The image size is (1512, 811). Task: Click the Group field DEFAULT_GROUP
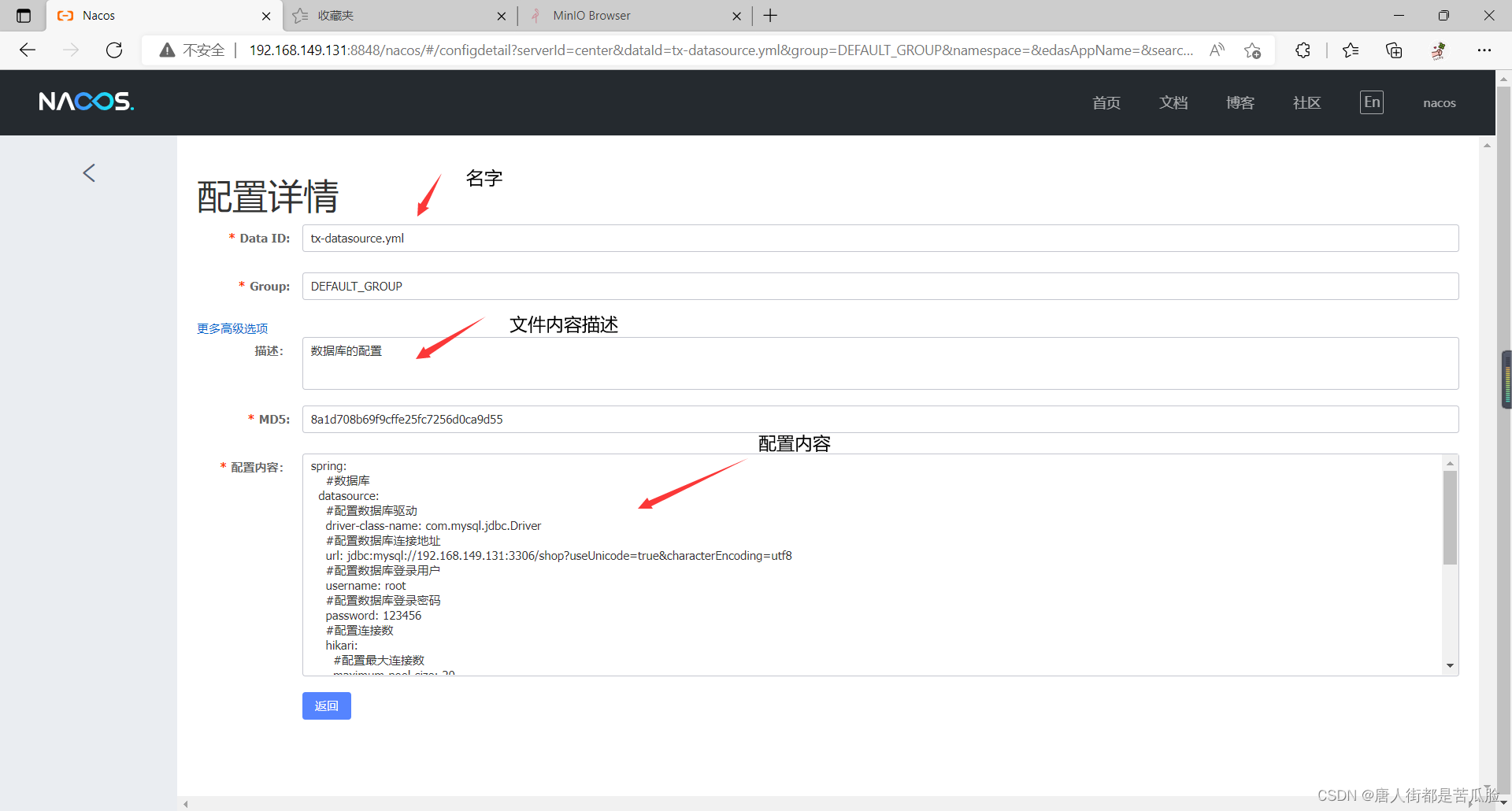tap(880, 287)
